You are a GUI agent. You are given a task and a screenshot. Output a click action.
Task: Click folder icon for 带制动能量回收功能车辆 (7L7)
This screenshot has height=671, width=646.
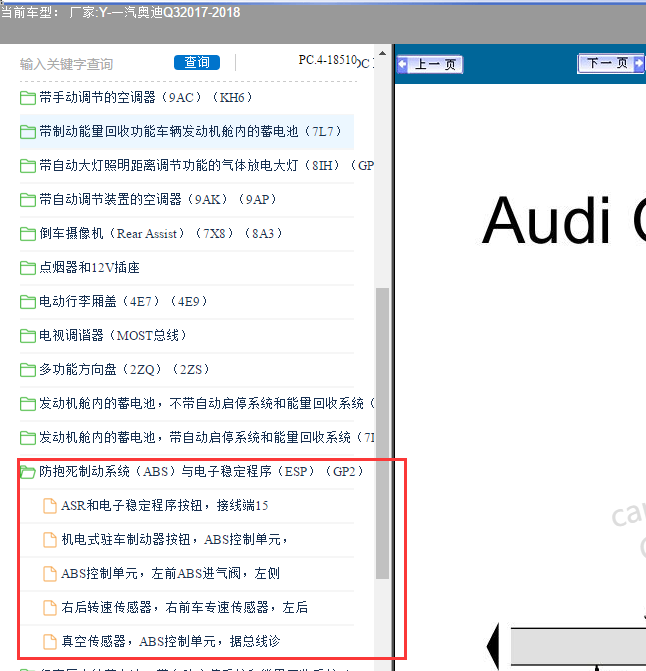point(28,132)
